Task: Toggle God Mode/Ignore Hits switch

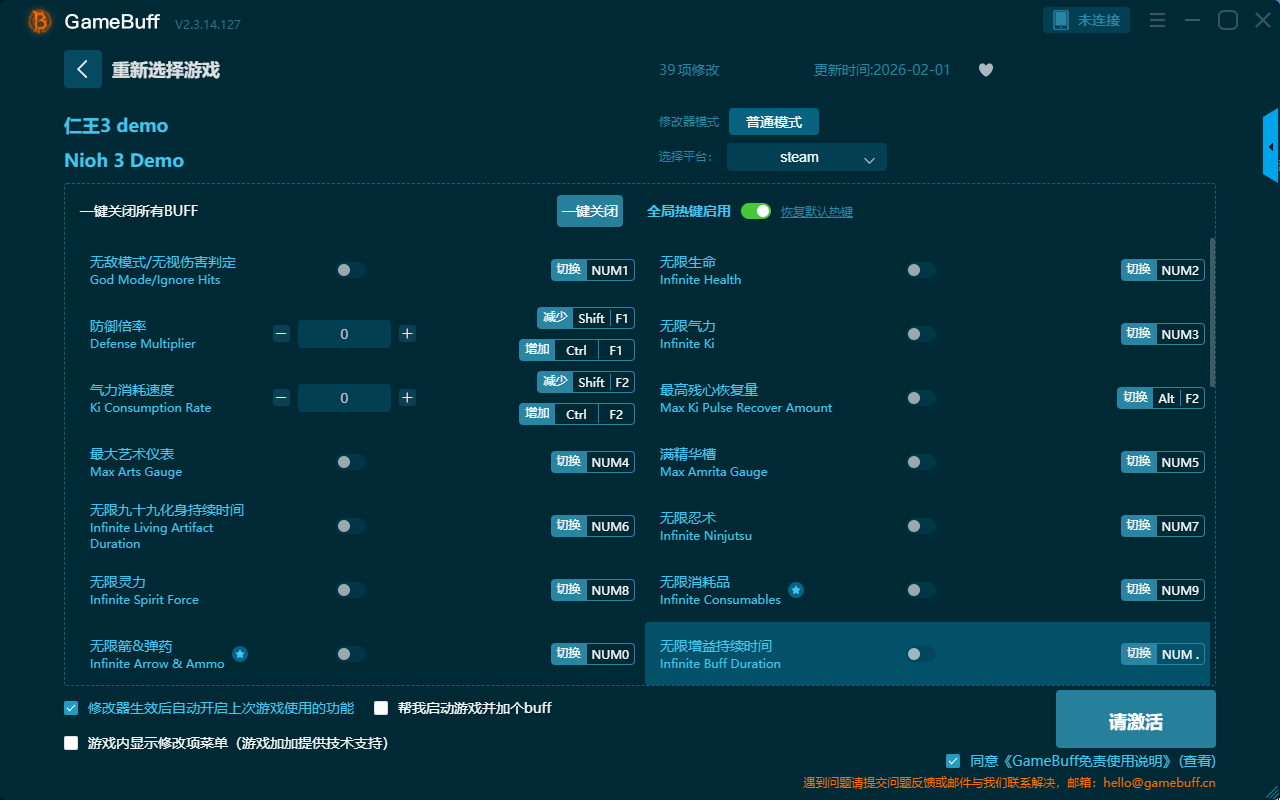Action: [x=351, y=270]
